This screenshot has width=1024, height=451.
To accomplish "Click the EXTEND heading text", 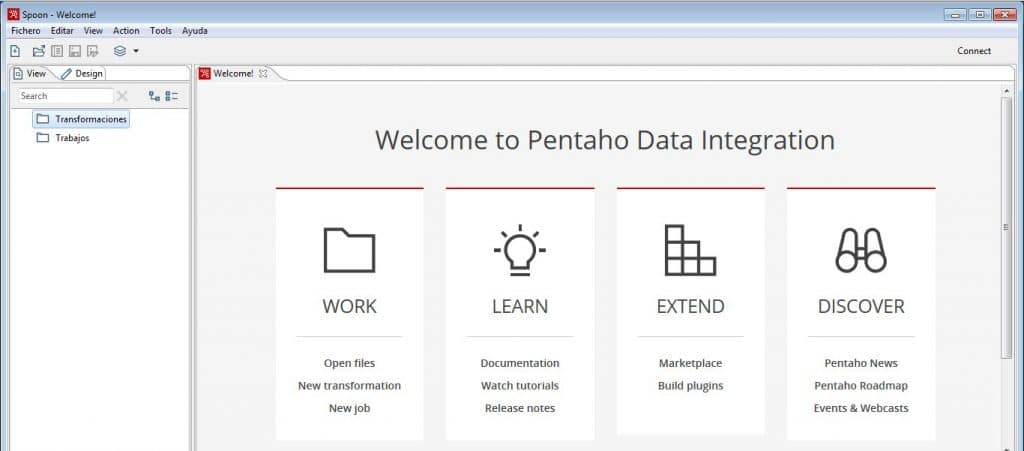I will click(x=690, y=306).
